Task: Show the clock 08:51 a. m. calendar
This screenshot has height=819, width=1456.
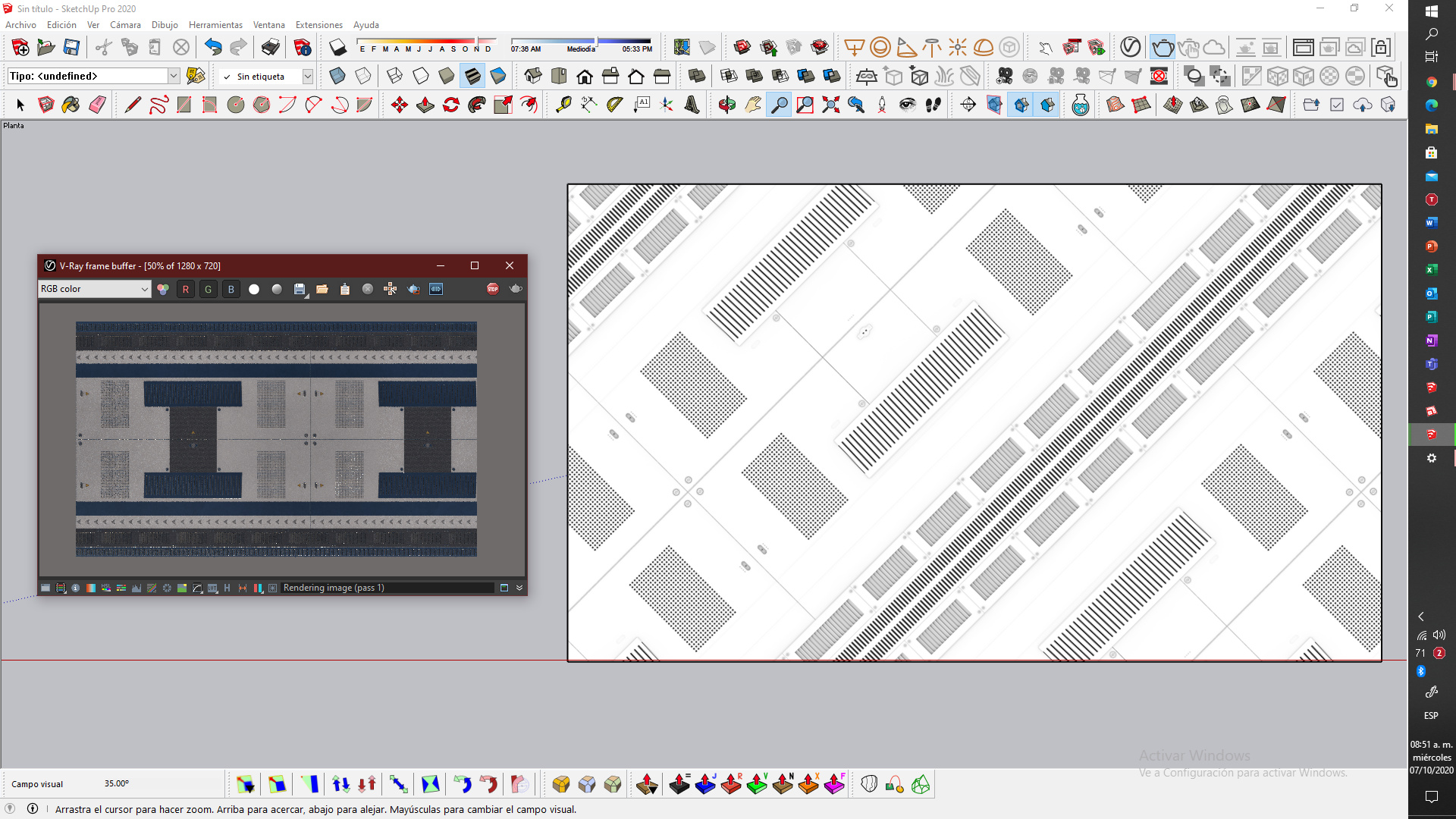Action: pos(1432,758)
